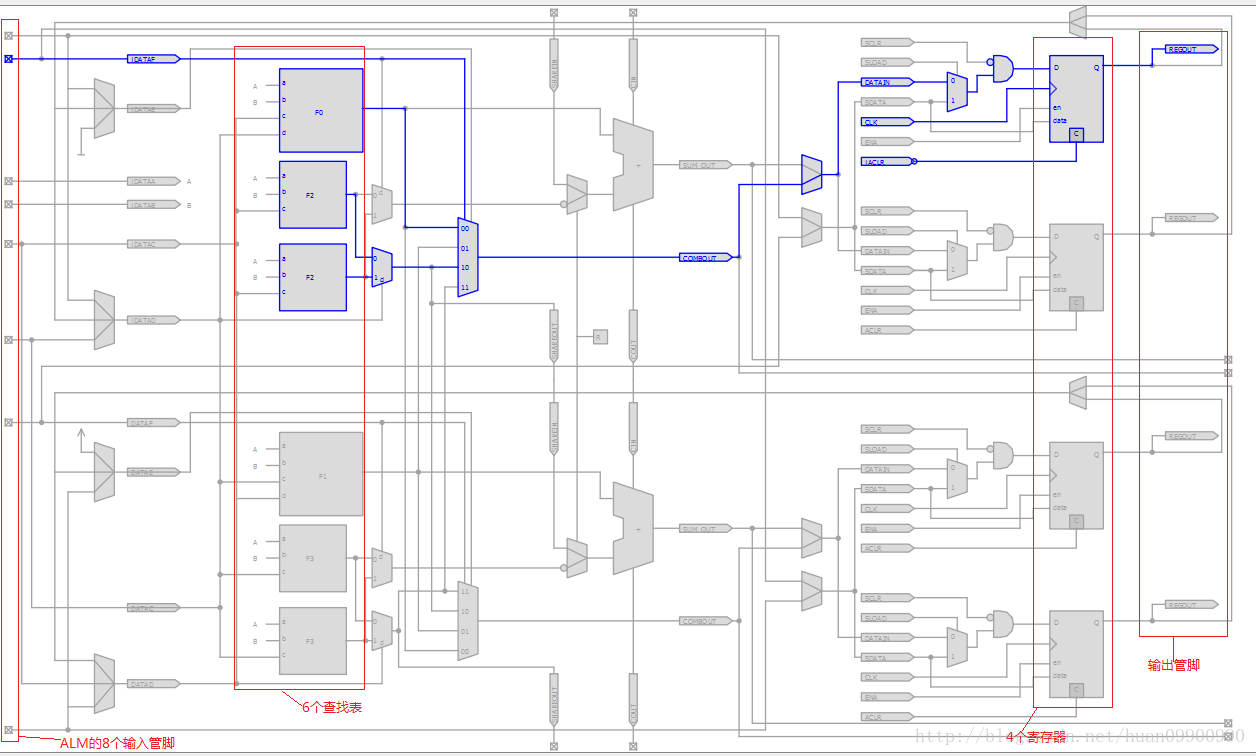Viewport: 1256px width, 756px height.
Task: Select the F0 lookup table block
Action: (321, 110)
